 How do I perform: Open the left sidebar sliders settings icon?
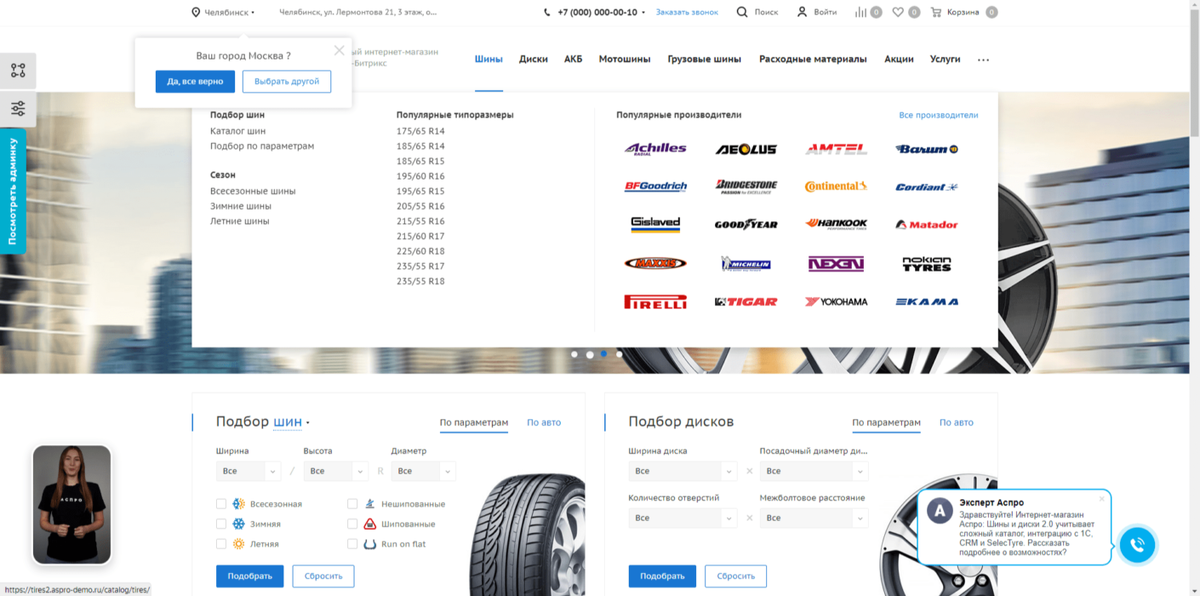(18, 108)
